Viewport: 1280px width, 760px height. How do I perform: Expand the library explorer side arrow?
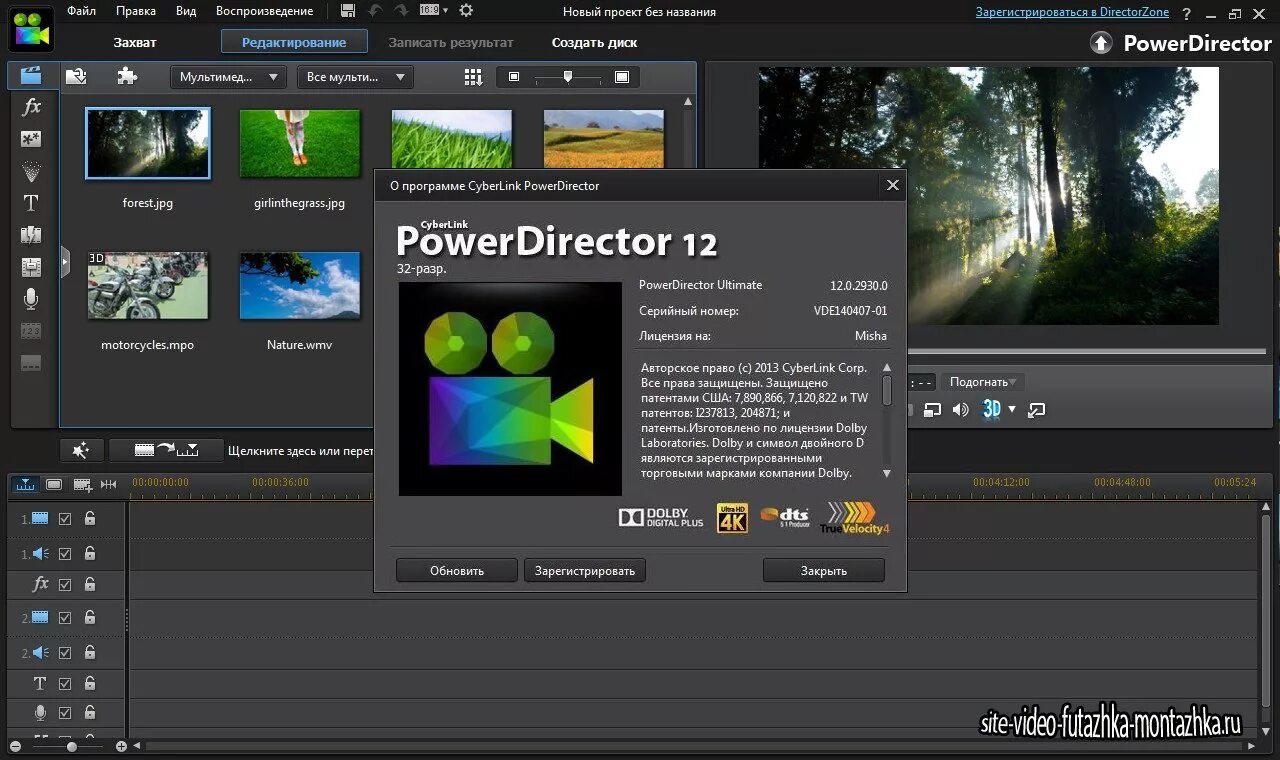pyautogui.click(x=65, y=262)
